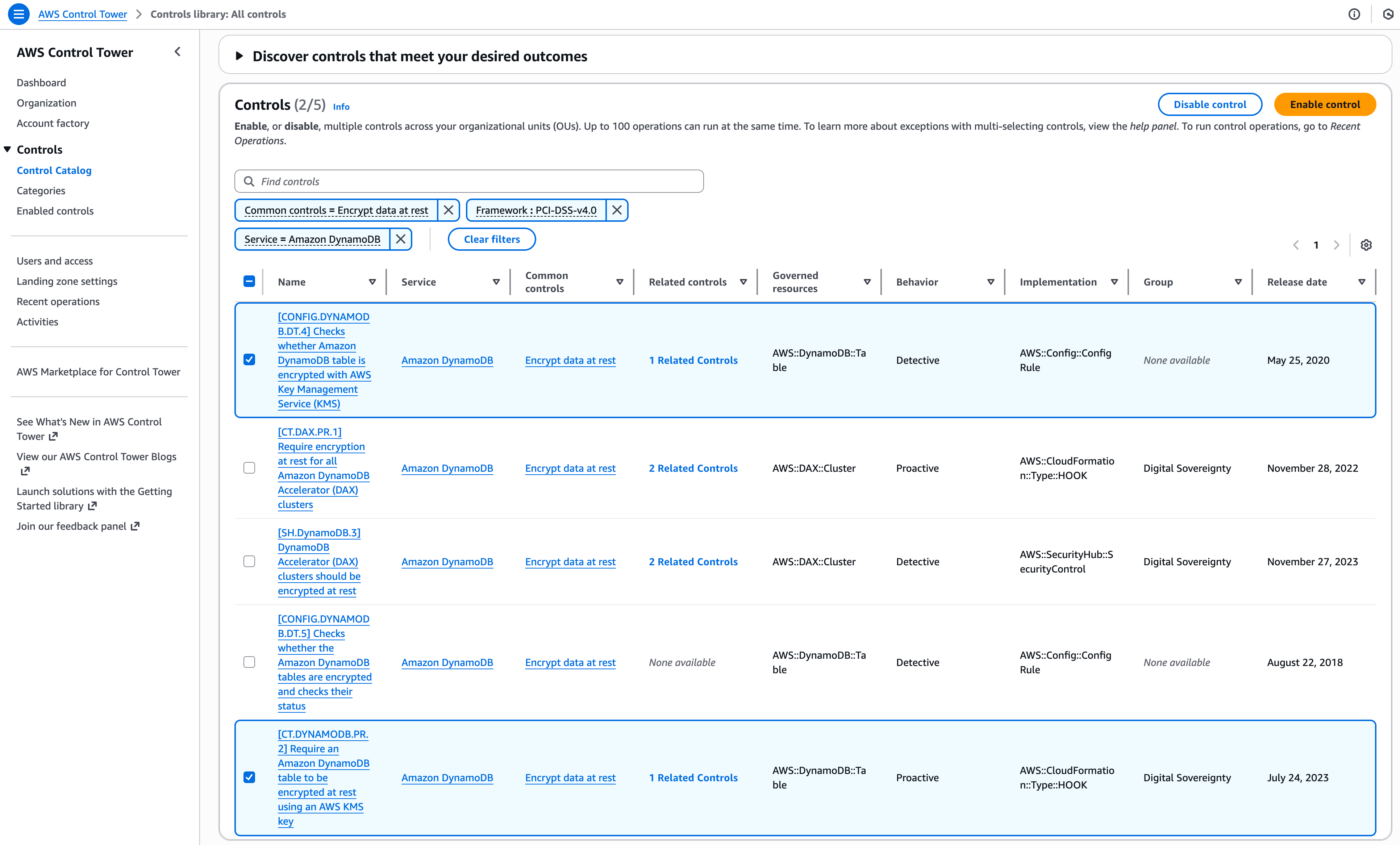Uncheck the CONFIG.DYNAMODB.DT.4 row checkbox
Image resolution: width=1400 pixels, height=845 pixels.
249,360
